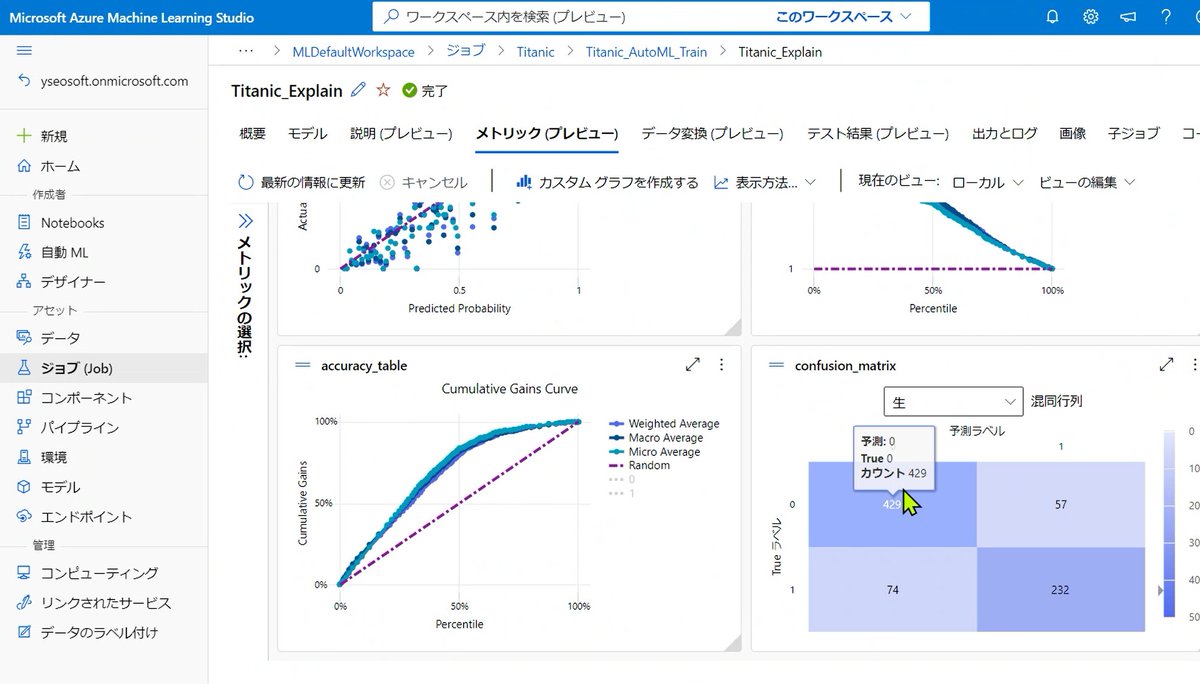The width and height of the screenshot is (1200, 684).
Task: Toggle Weighted Average legend entry
Action: click(x=664, y=424)
